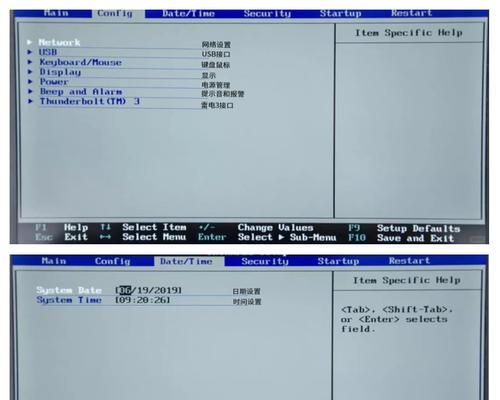Select the System Time value field
Image resolution: width=500 pixels, height=400 pixels.
tap(142, 300)
